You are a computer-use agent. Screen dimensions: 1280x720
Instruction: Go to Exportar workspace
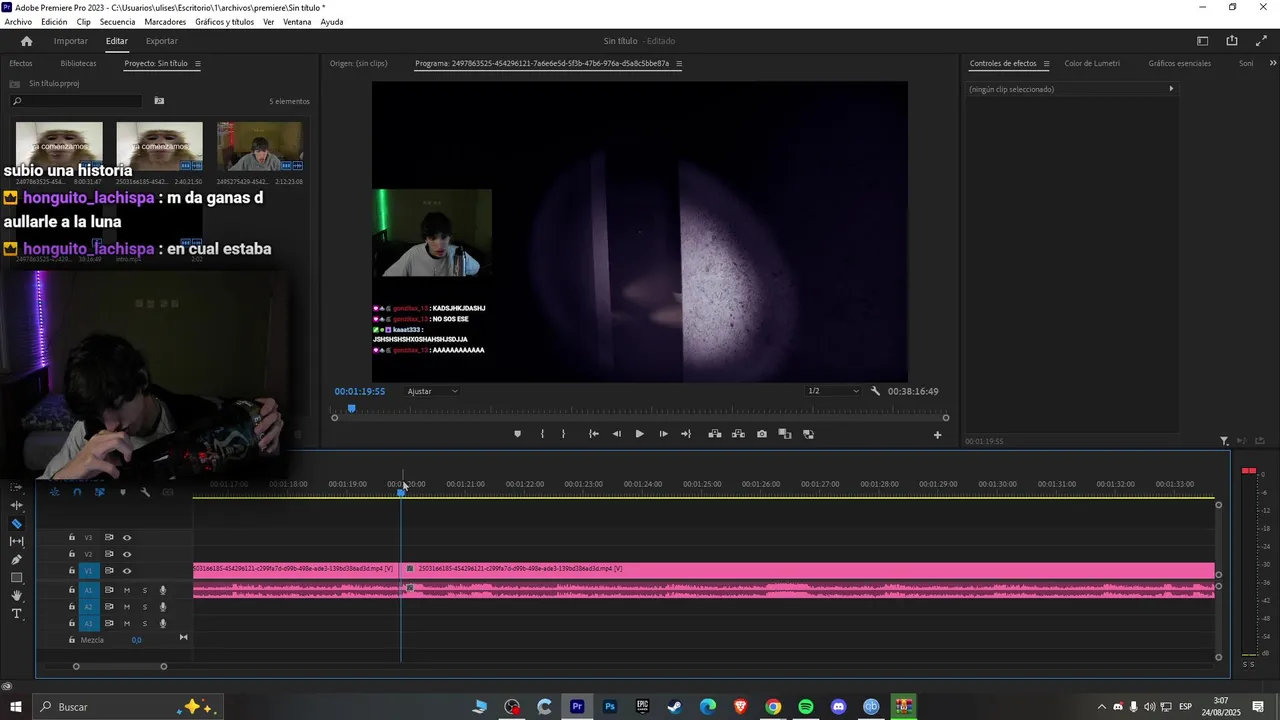pyautogui.click(x=161, y=41)
